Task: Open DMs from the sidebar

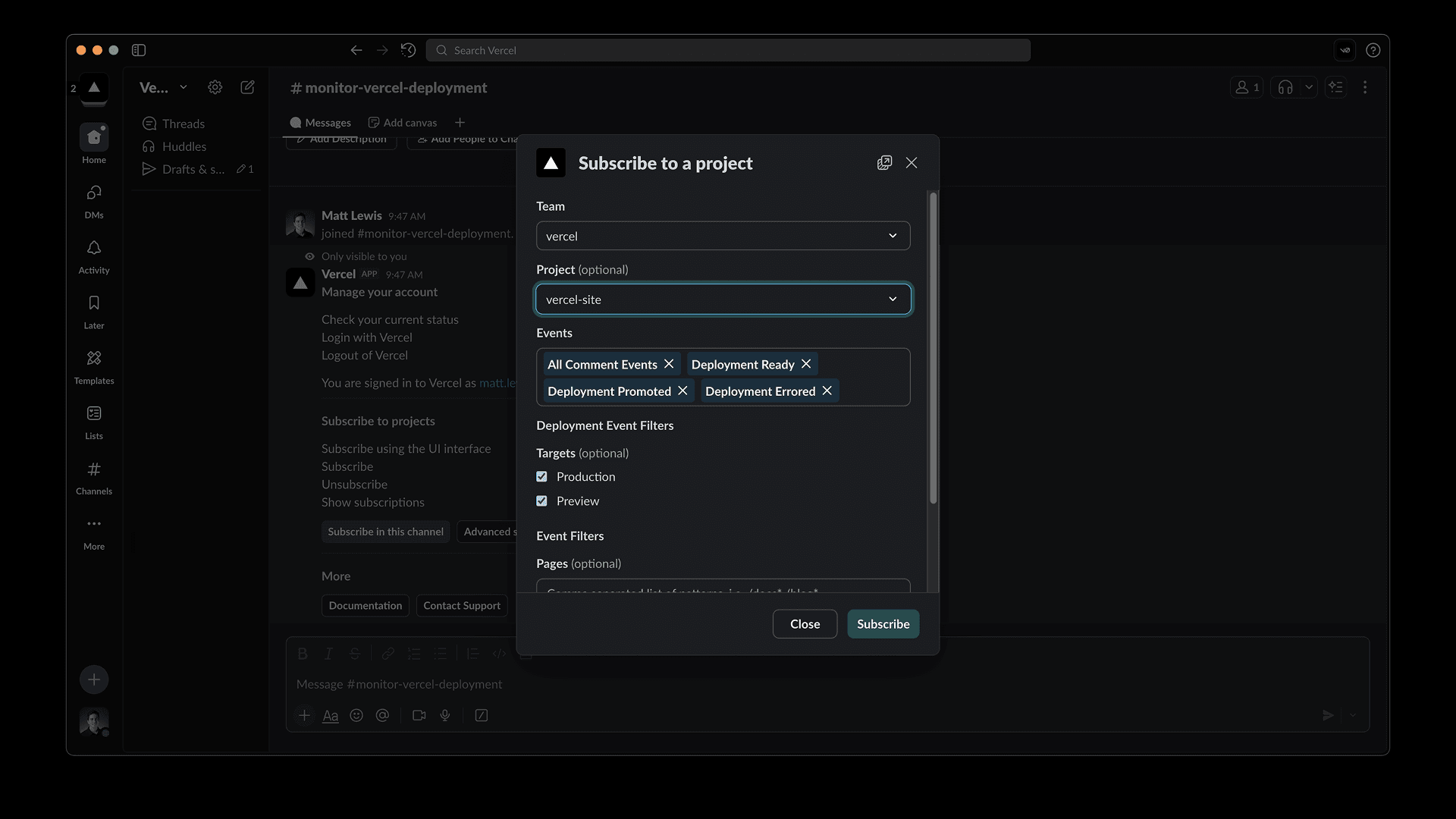Action: click(94, 193)
